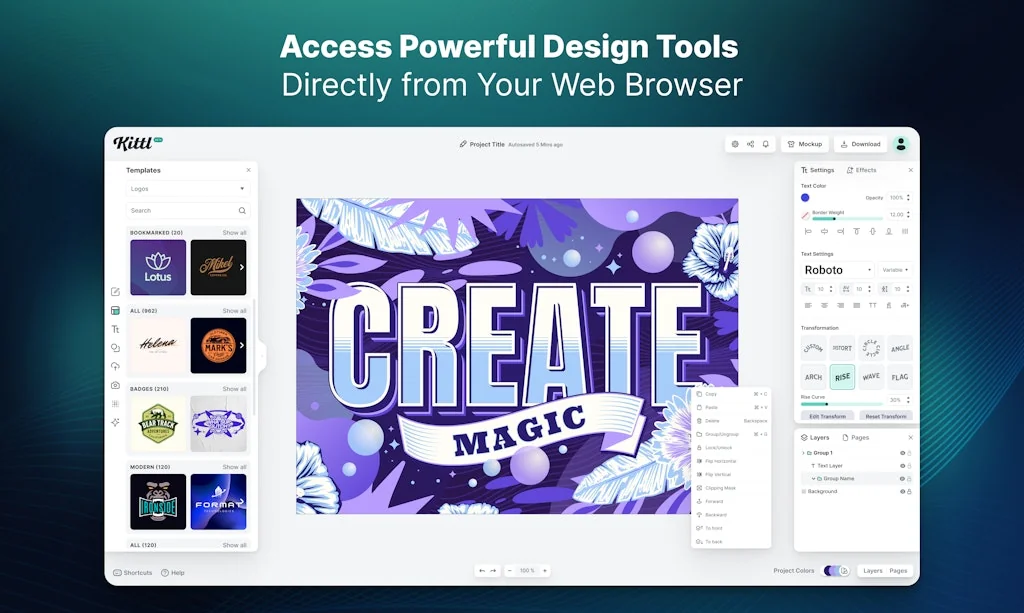
Task: Switch to the Effects tab
Action: 861,170
